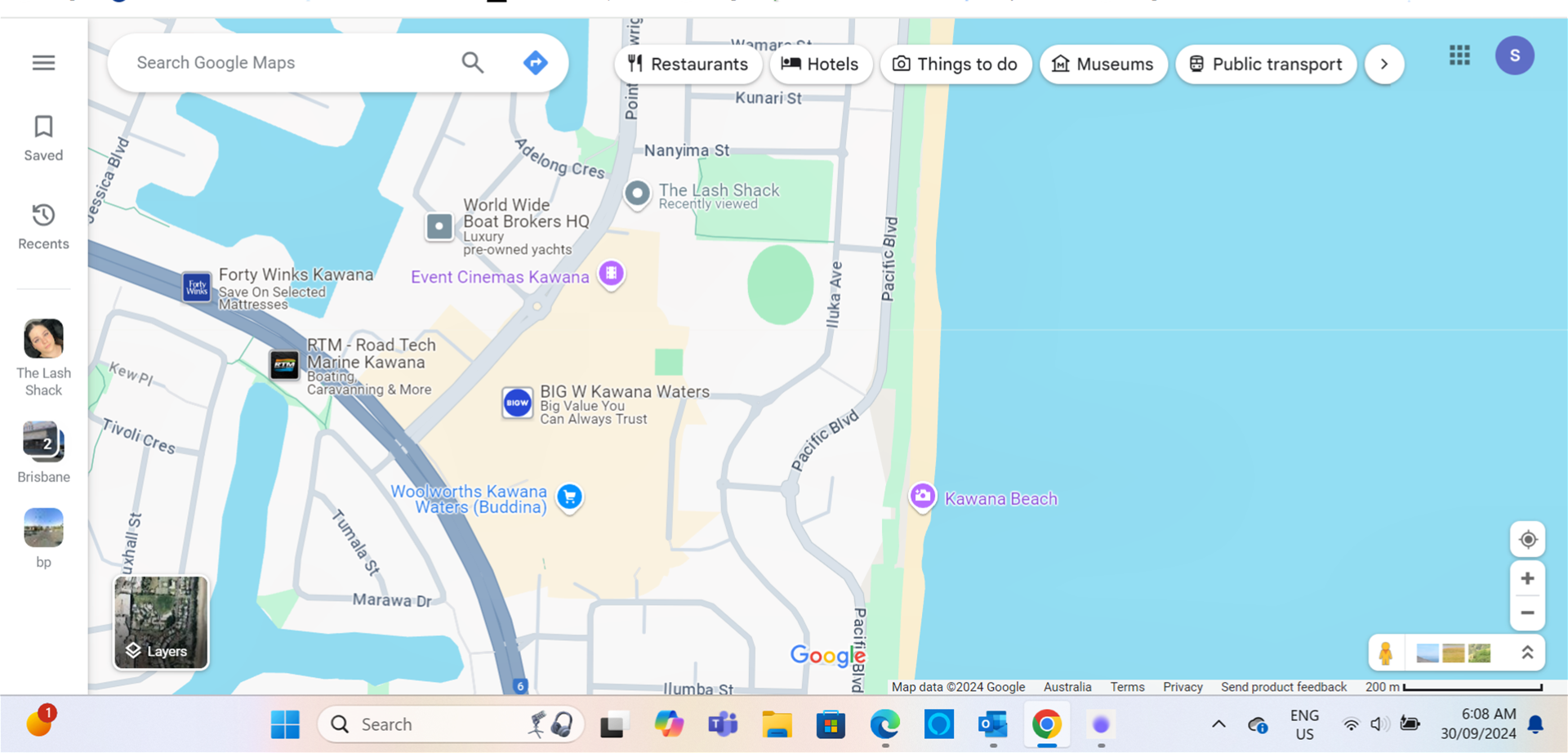Filter the map by Hotels
The image size is (1568, 753).
click(821, 64)
